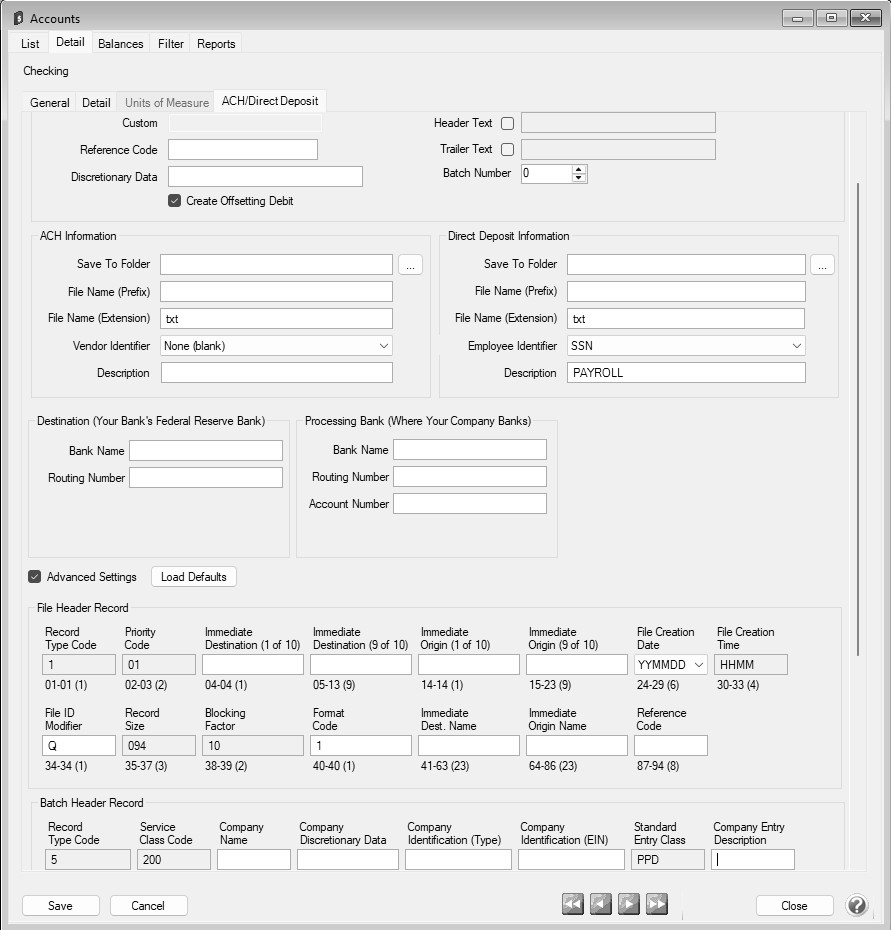This screenshot has height=930, width=891.
Task: Go to the first record navigation icon
Action: coord(572,904)
